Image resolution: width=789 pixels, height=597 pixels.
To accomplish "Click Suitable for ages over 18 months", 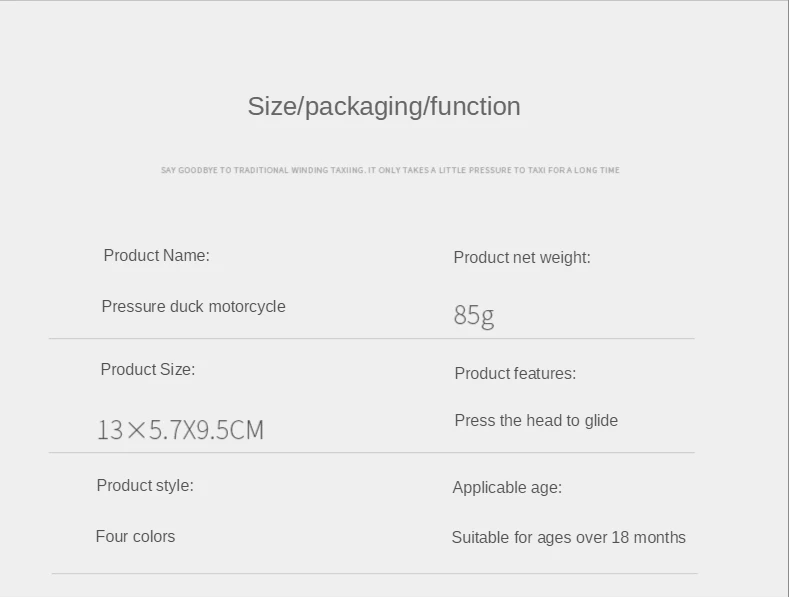I will (x=569, y=538).
